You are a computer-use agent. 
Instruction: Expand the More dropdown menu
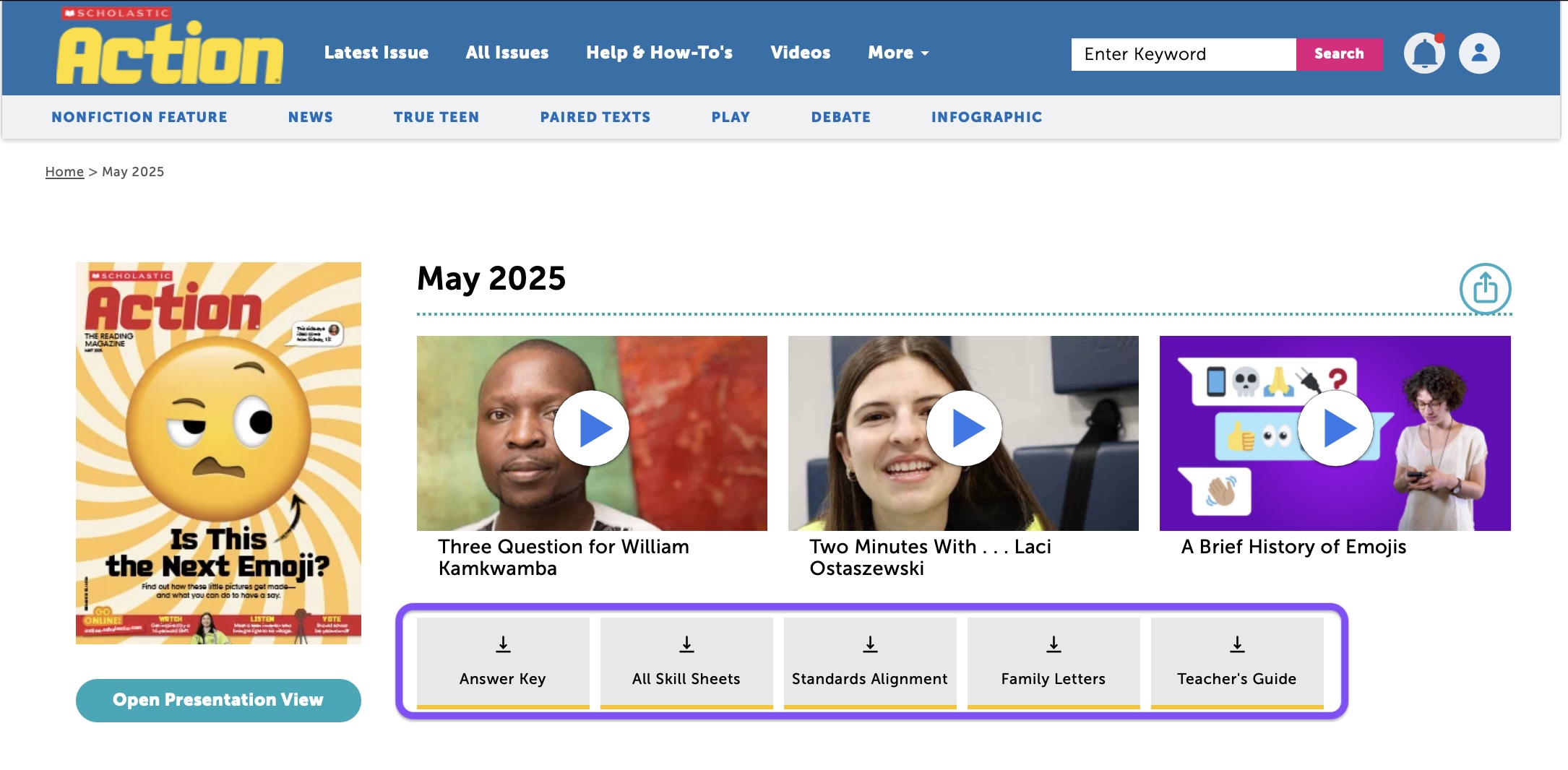click(898, 53)
